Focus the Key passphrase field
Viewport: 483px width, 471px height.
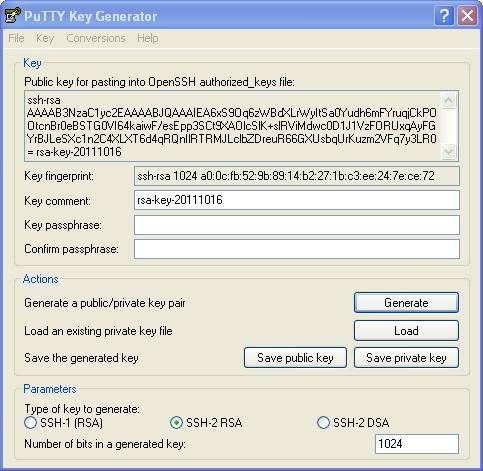click(297, 225)
